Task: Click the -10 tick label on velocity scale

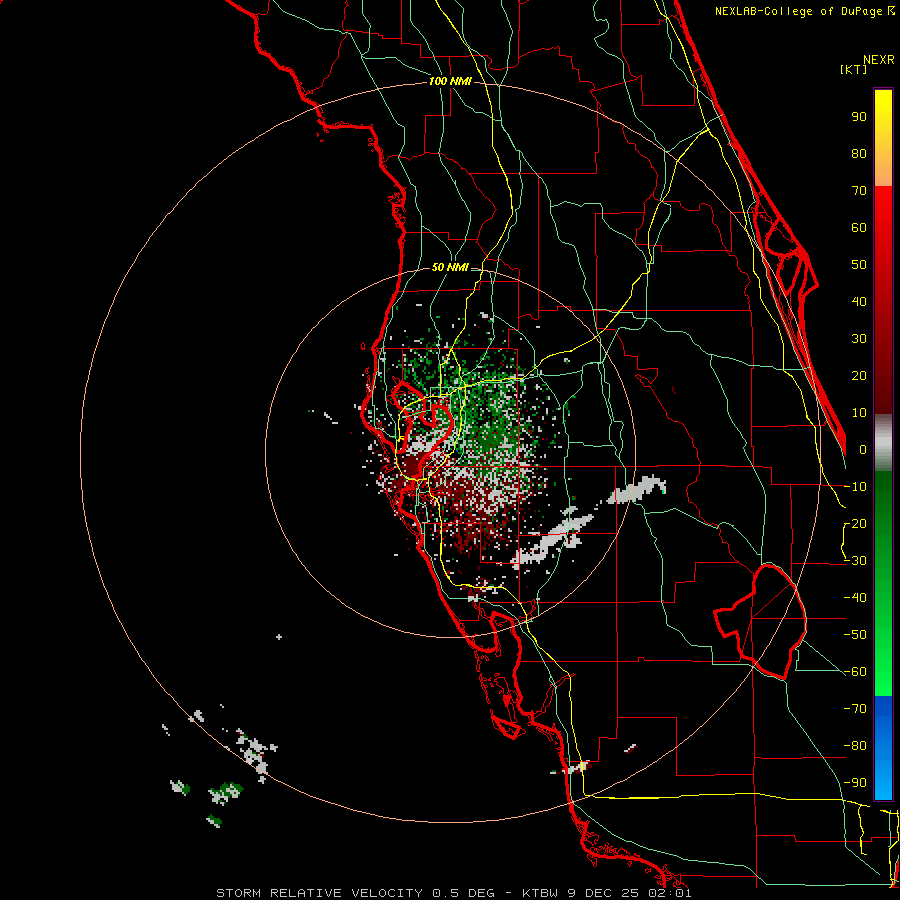Action: pos(855,487)
